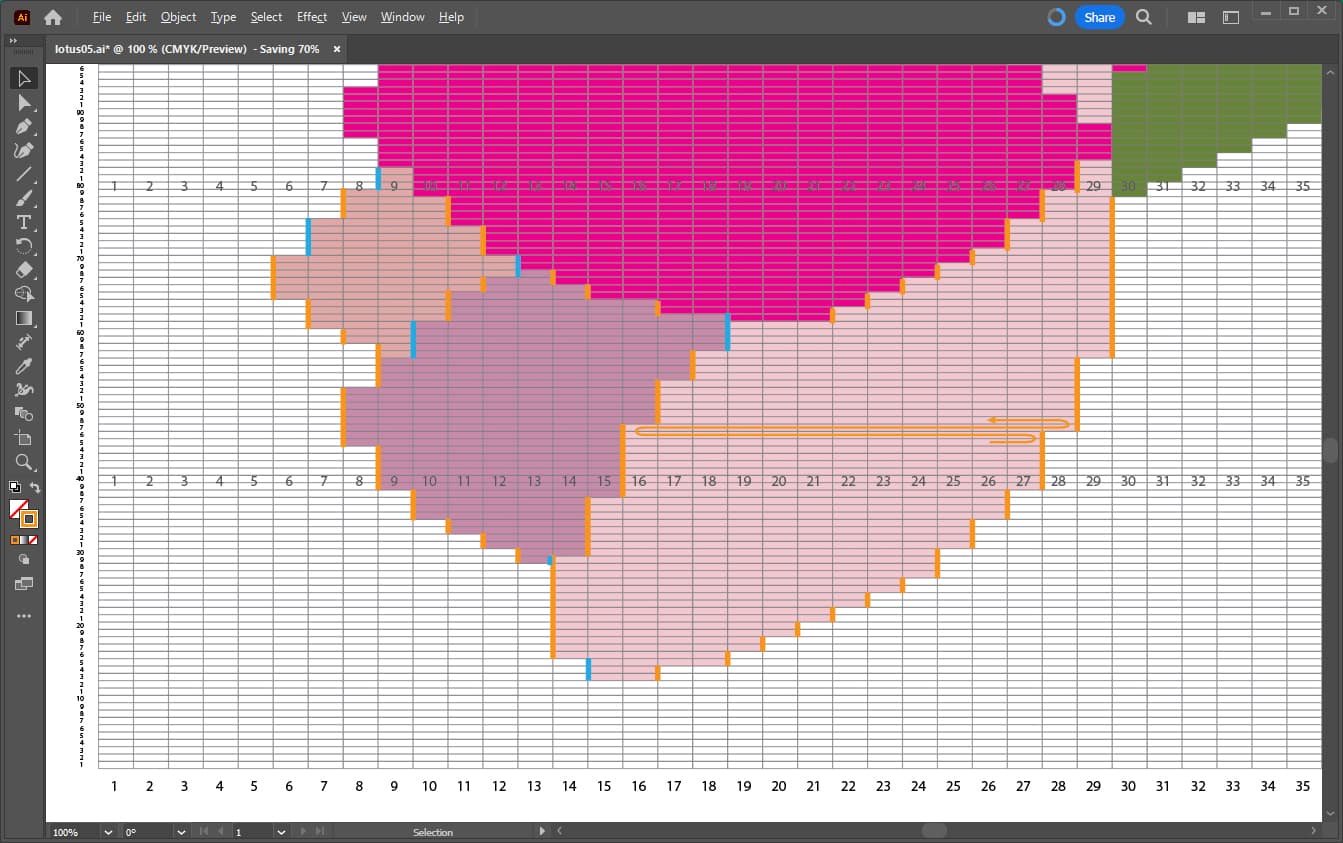The image size is (1343, 843).
Task: Expand the rotation angle dropdown
Action: (181, 832)
